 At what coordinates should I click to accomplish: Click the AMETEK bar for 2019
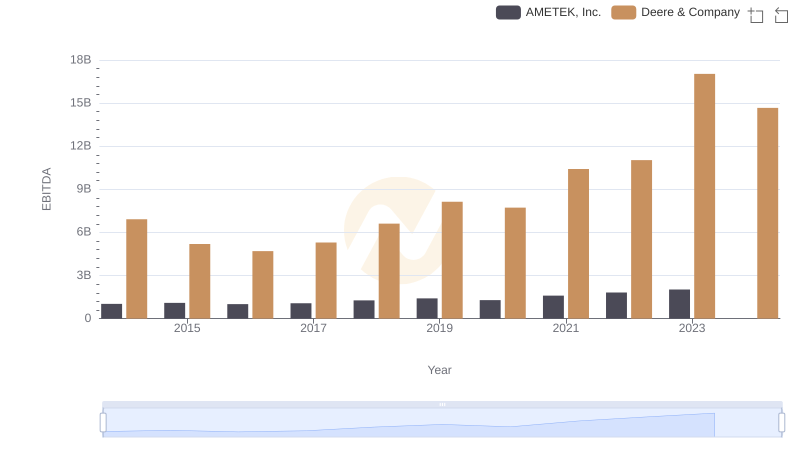427,309
